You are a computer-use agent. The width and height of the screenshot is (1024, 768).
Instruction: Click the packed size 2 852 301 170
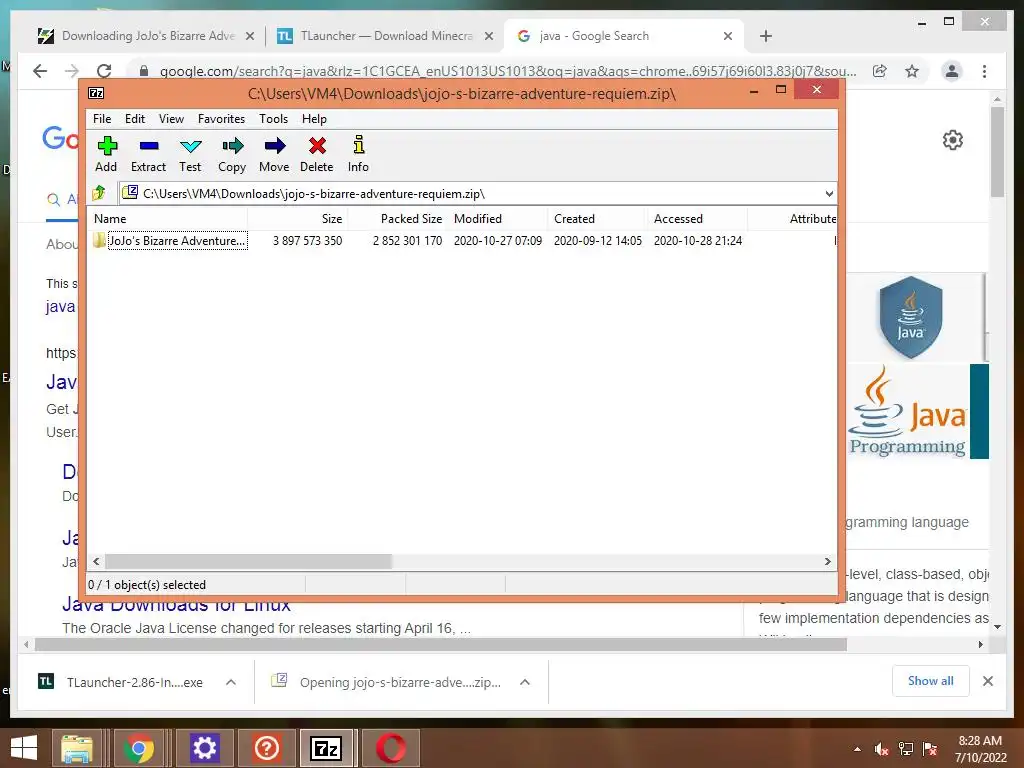click(x=408, y=240)
